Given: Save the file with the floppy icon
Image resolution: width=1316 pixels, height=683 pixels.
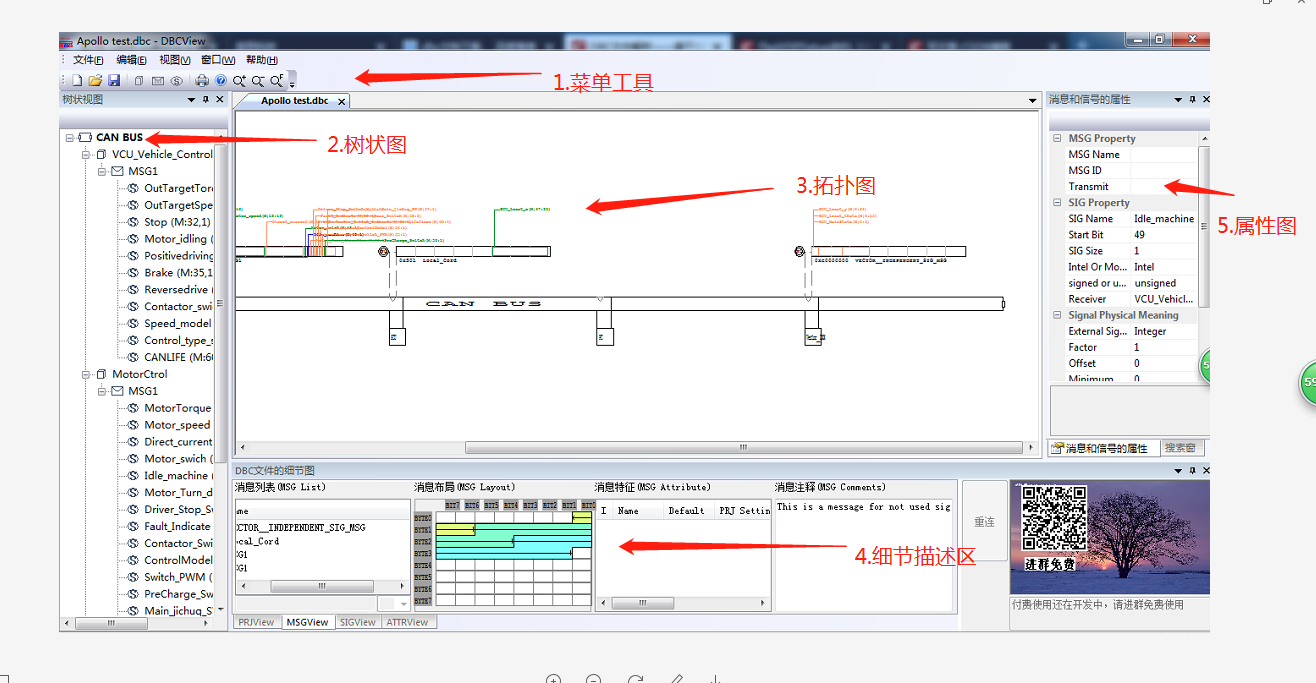Looking at the screenshot, I should tap(114, 80).
